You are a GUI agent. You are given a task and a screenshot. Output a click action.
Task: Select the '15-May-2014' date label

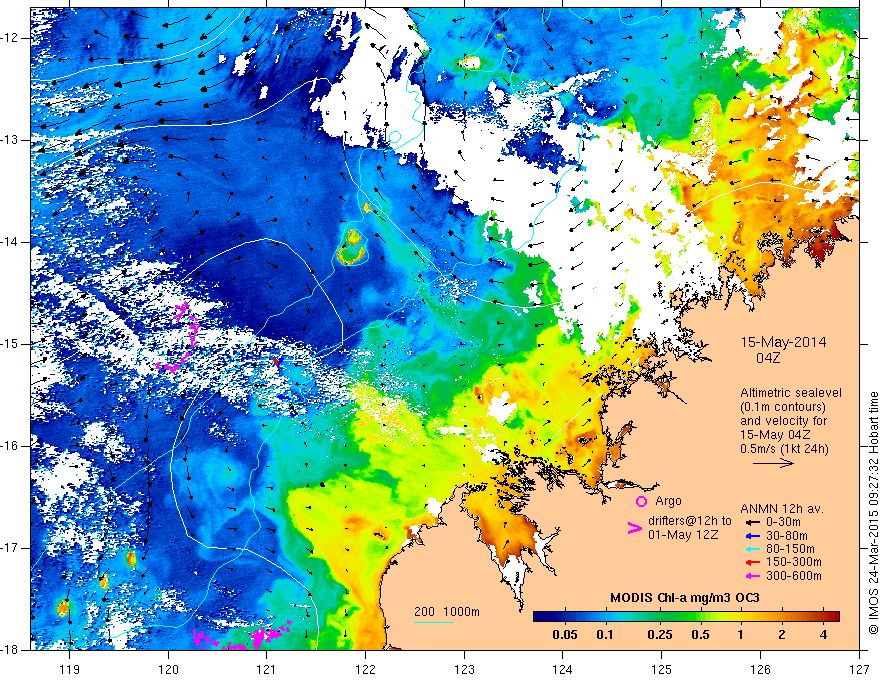point(783,342)
